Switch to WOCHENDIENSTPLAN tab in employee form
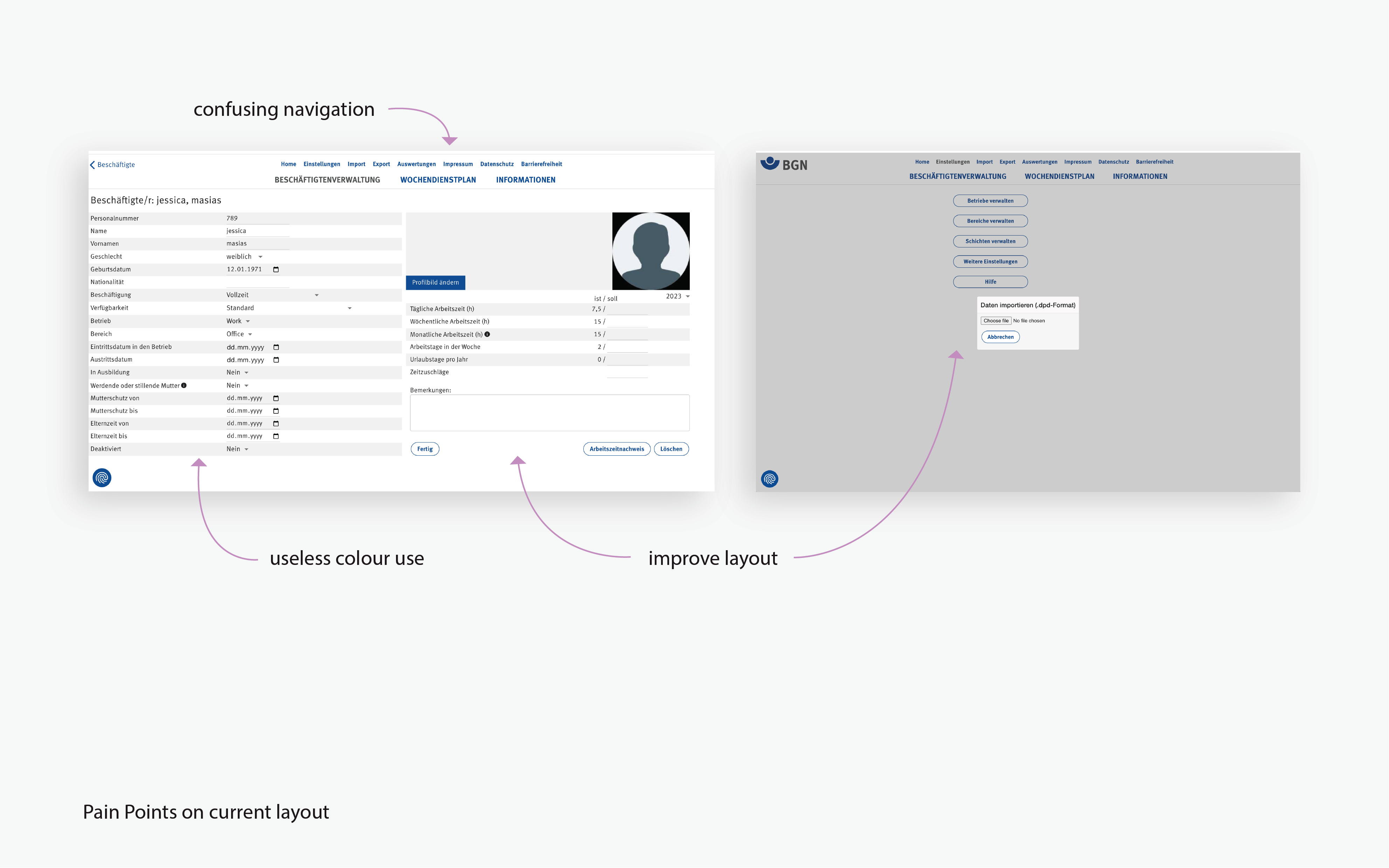 (x=438, y=180)
